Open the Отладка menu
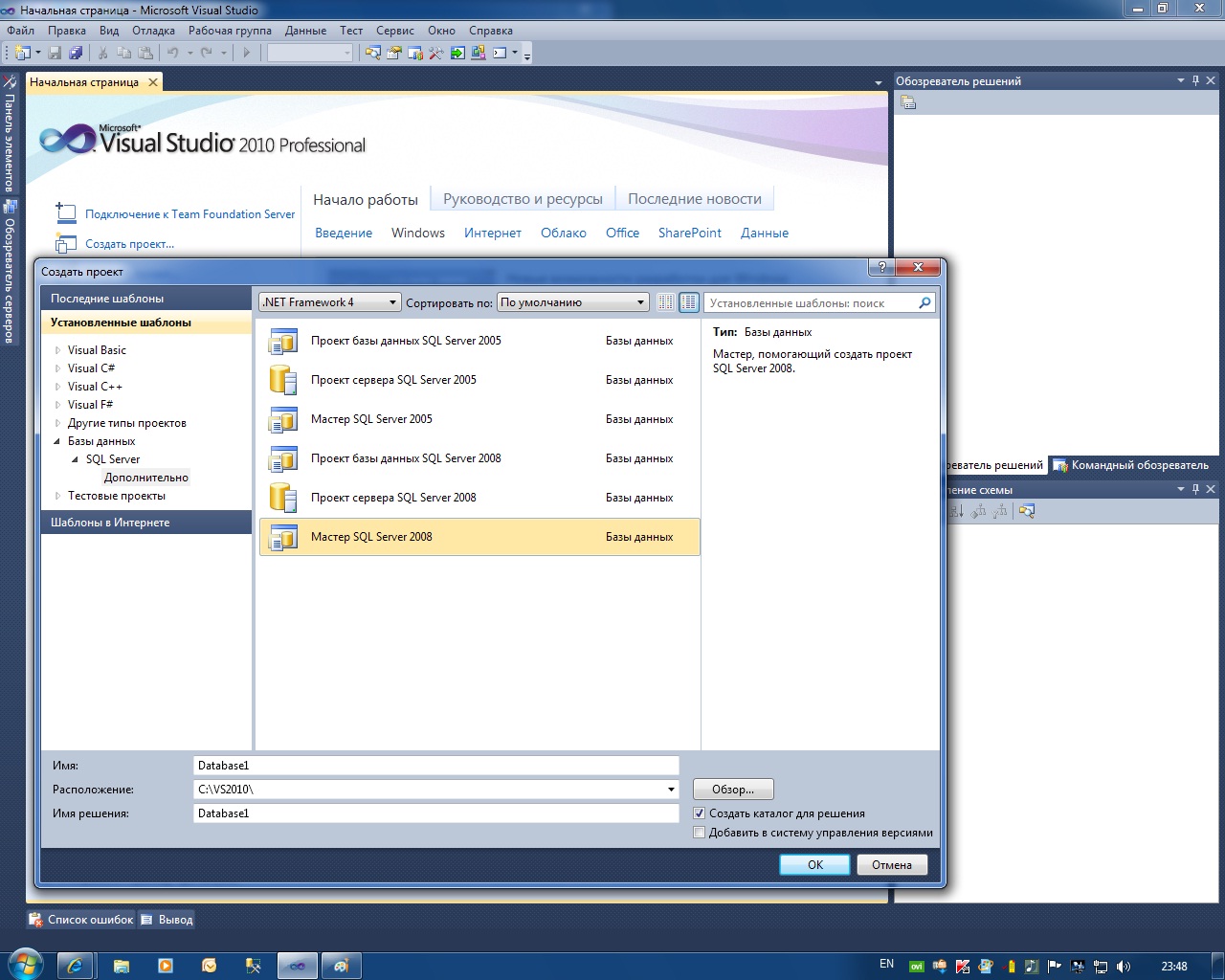 coord(153,31)
